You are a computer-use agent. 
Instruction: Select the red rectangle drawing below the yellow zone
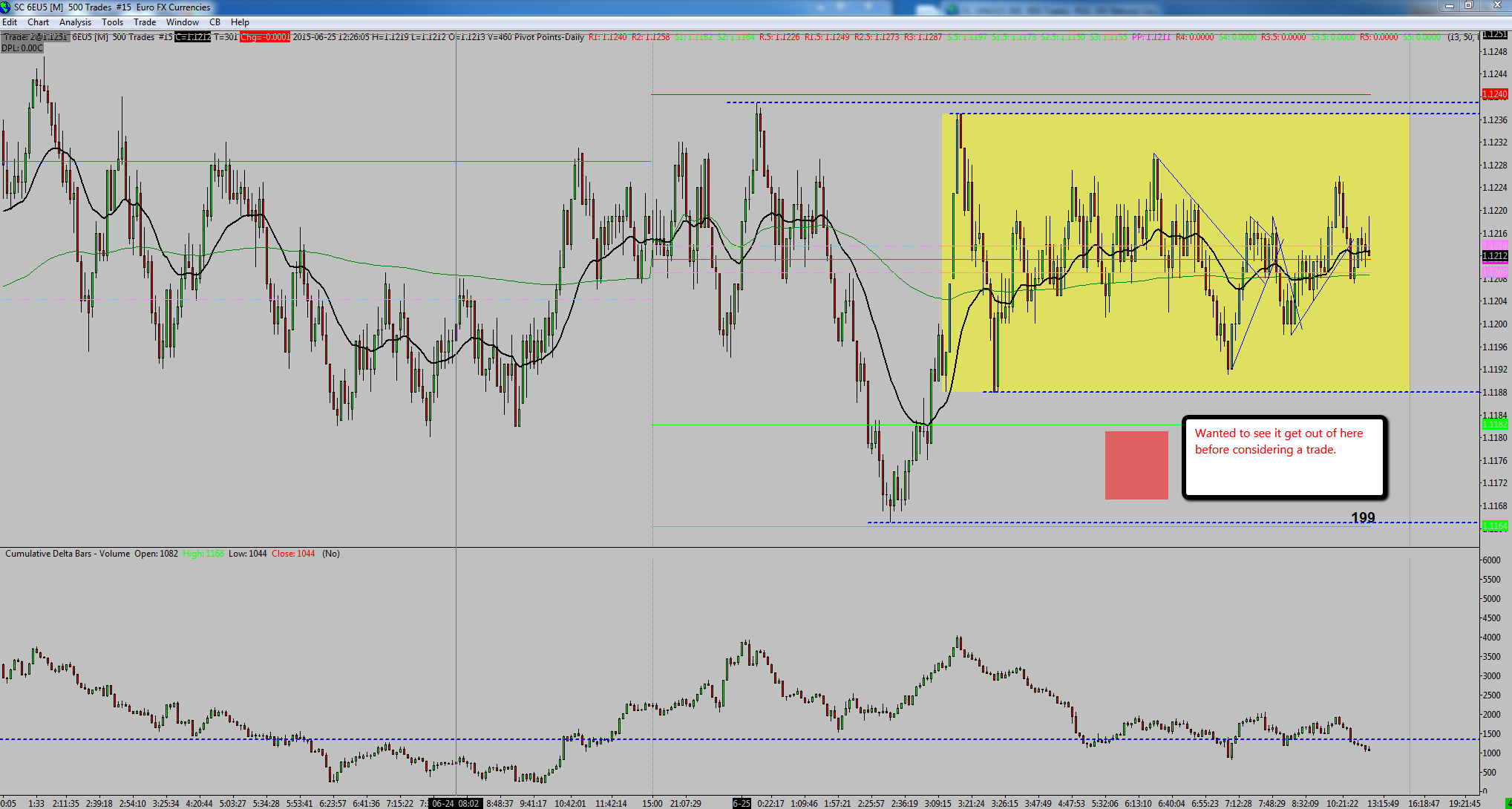tap(1136, 465)
